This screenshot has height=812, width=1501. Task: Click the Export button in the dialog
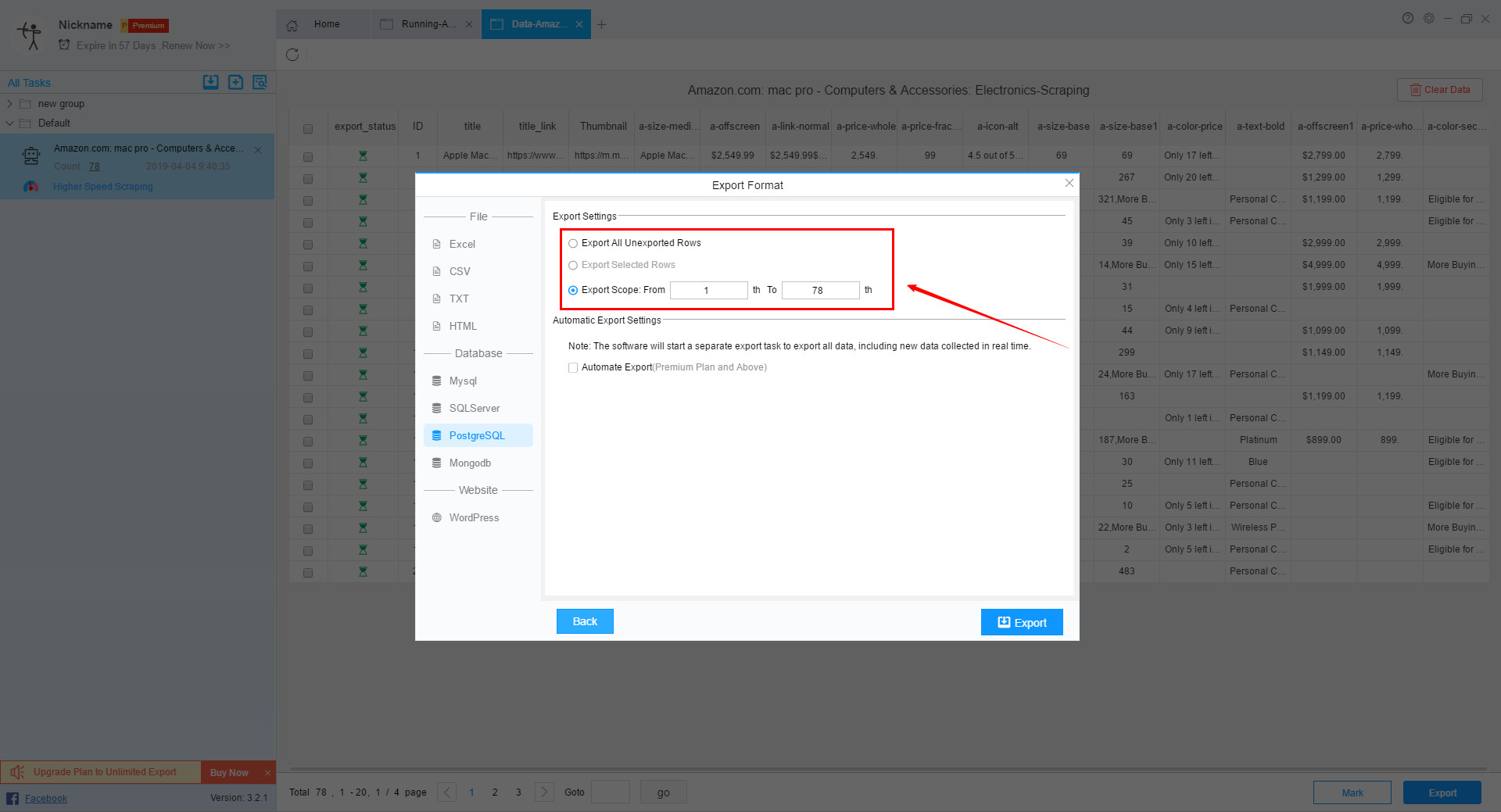[x=1021, y=622]
